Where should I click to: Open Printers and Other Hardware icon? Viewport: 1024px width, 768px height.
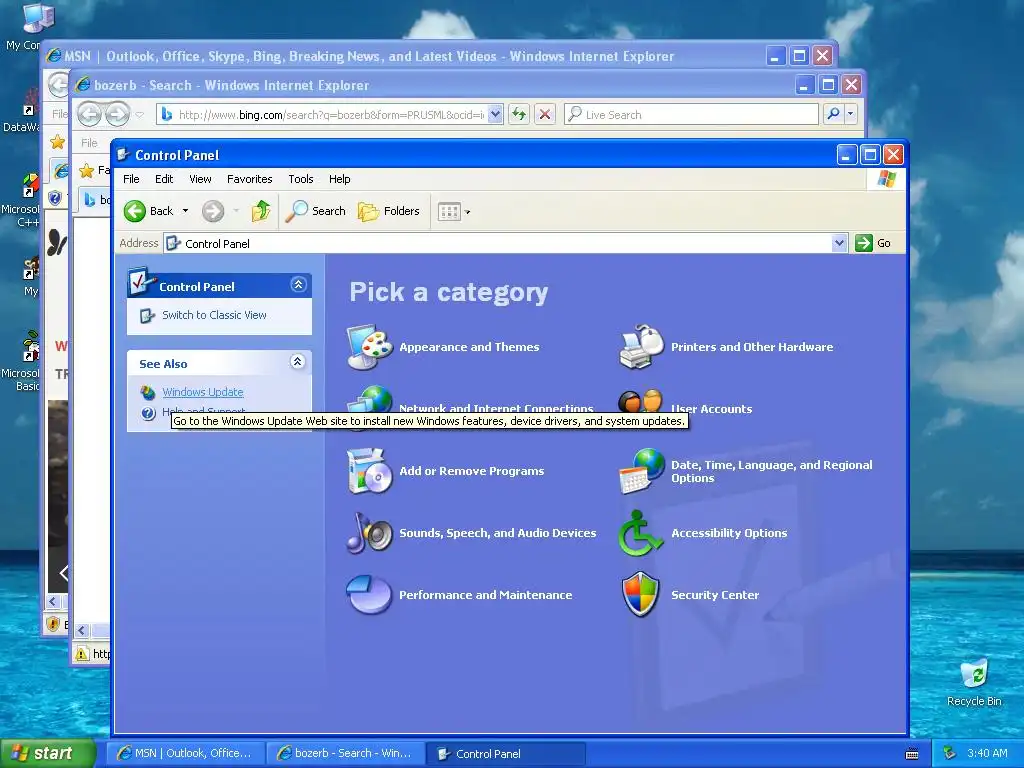[641, 347]
